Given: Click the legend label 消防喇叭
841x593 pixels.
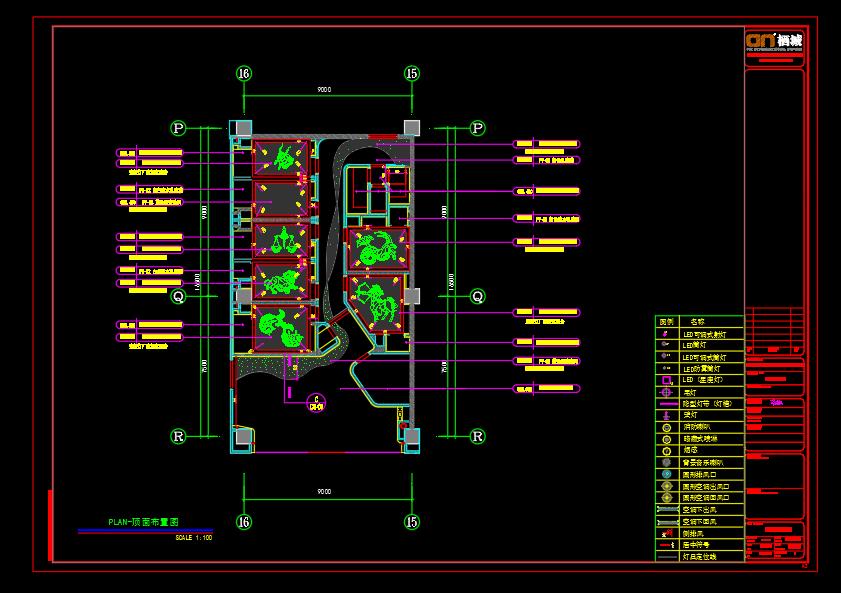Looking at the screenshot, I should 697,427.
